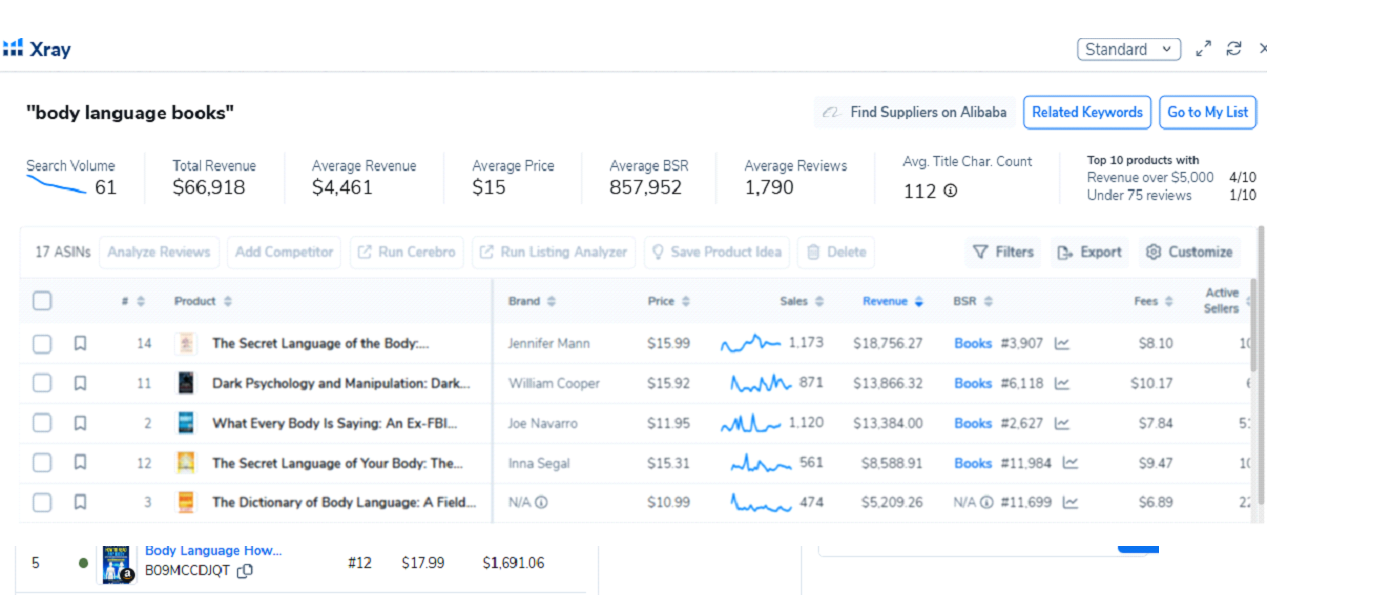This screenshot has width=1396, height=595.
Task: Bookmark The Dictionary of Body Language row
Action: click(80, 503)
